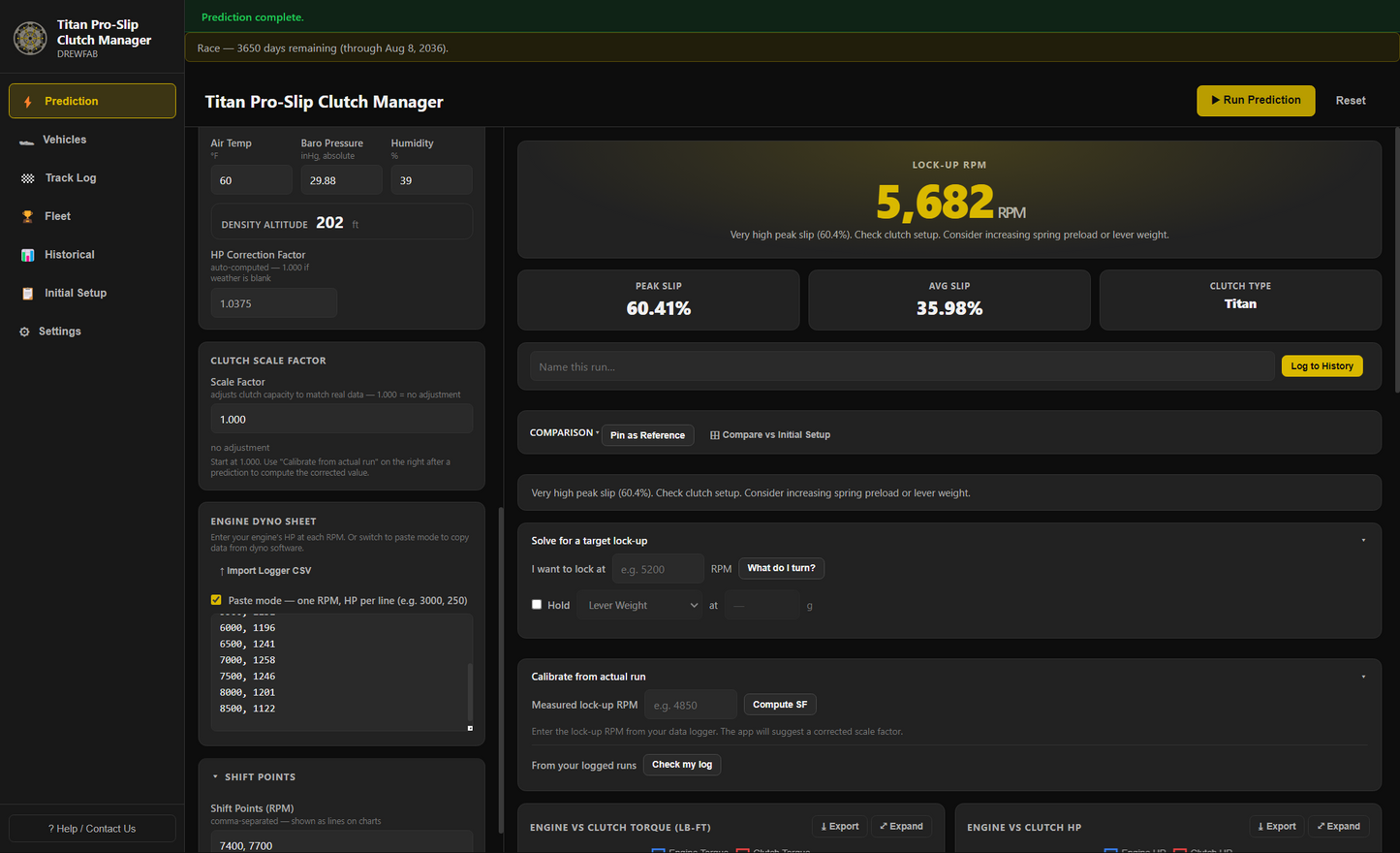Click Check my log
1400x853 pixels.
click(x=682, y=765)
